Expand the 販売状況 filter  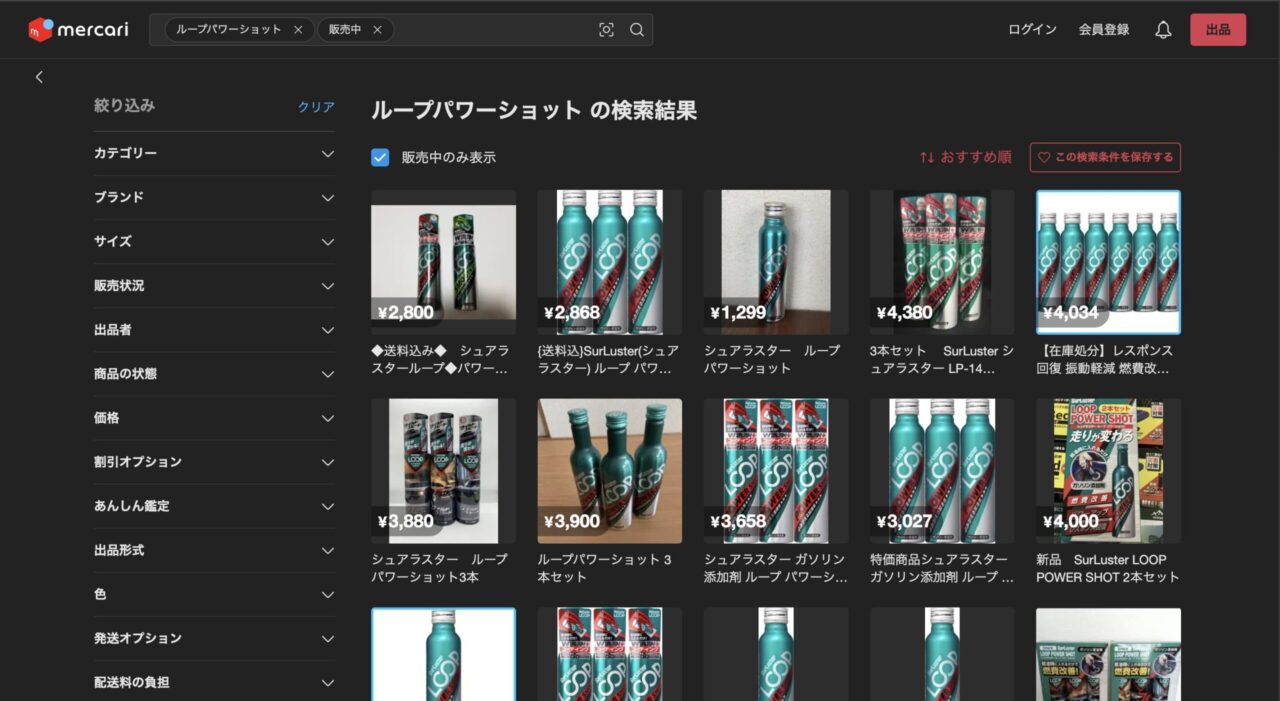click(214, 286)
